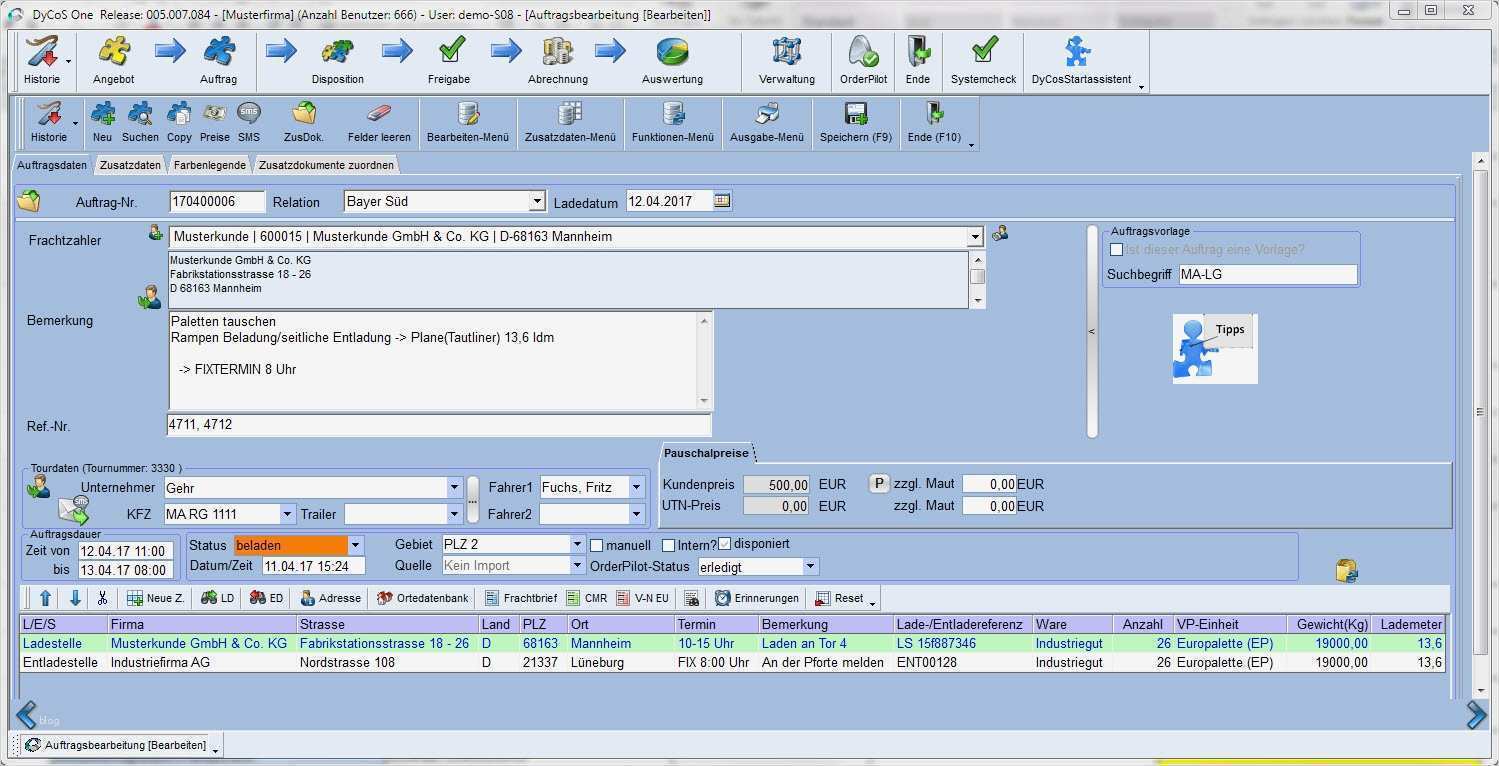Expand the Relation dropdown
The width and height of the screenshot is (1499, 766).
pos(536,202)
